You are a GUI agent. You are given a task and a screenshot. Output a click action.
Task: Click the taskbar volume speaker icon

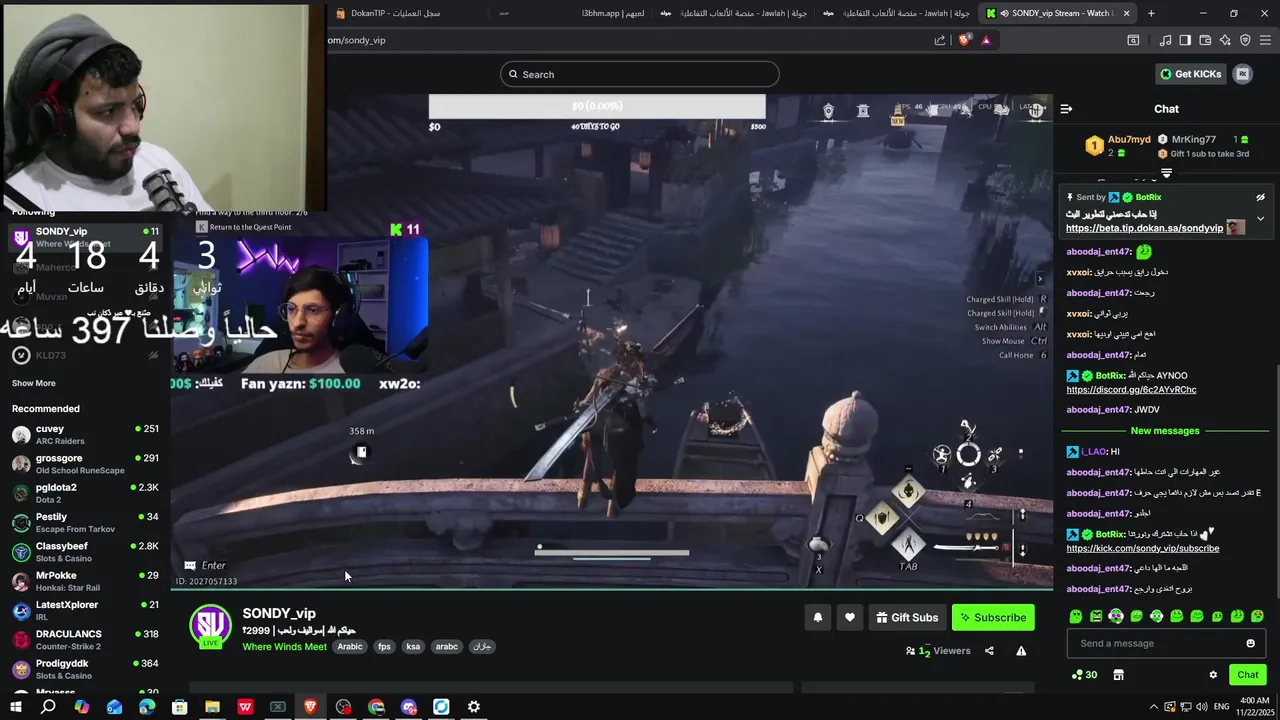(x=1203, y=706)
